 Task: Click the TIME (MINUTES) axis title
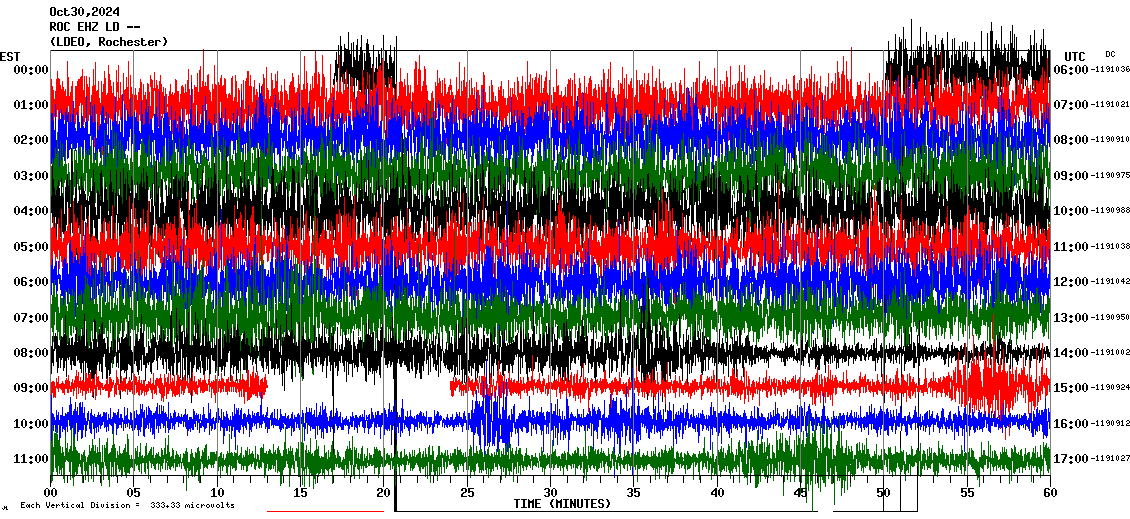pyautogui.click(x=562, y=504)
